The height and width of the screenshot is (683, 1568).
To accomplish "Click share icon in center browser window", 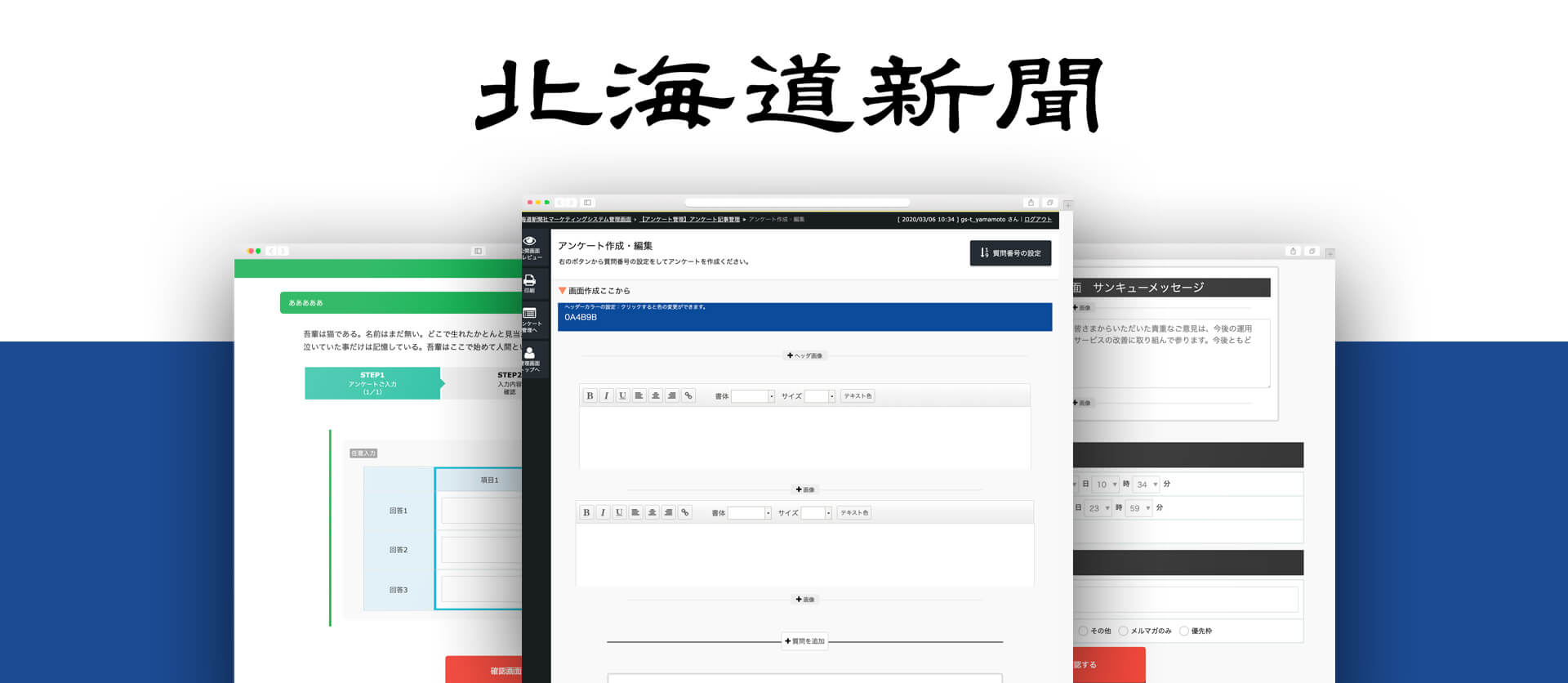I will pyautogui.click(x=1031, y=203).
